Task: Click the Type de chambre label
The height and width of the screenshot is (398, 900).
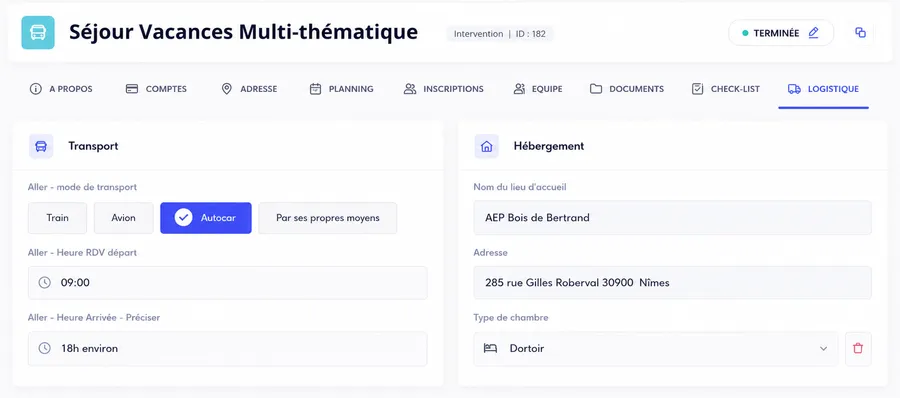Action: click(x=510, y=318)
